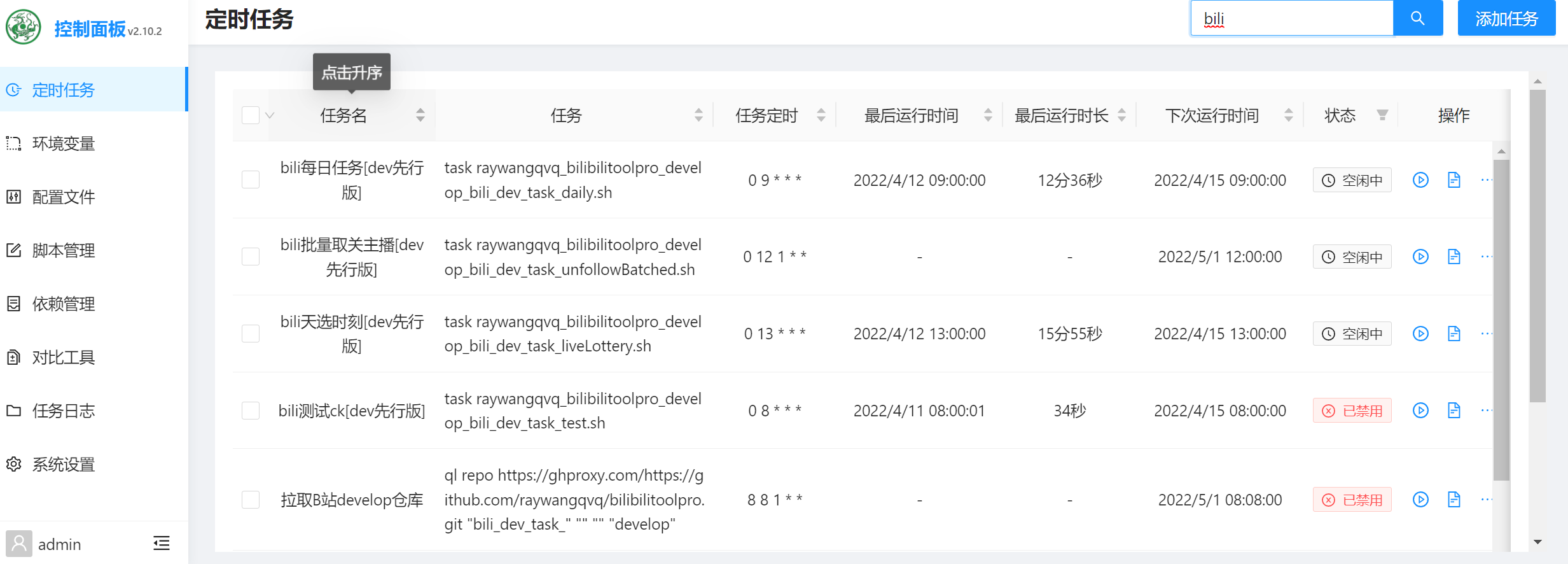Sort by 下次运行时间 column
Image resolution: width=1568 pixels, height=564 pixels.
coord(1212,115)
